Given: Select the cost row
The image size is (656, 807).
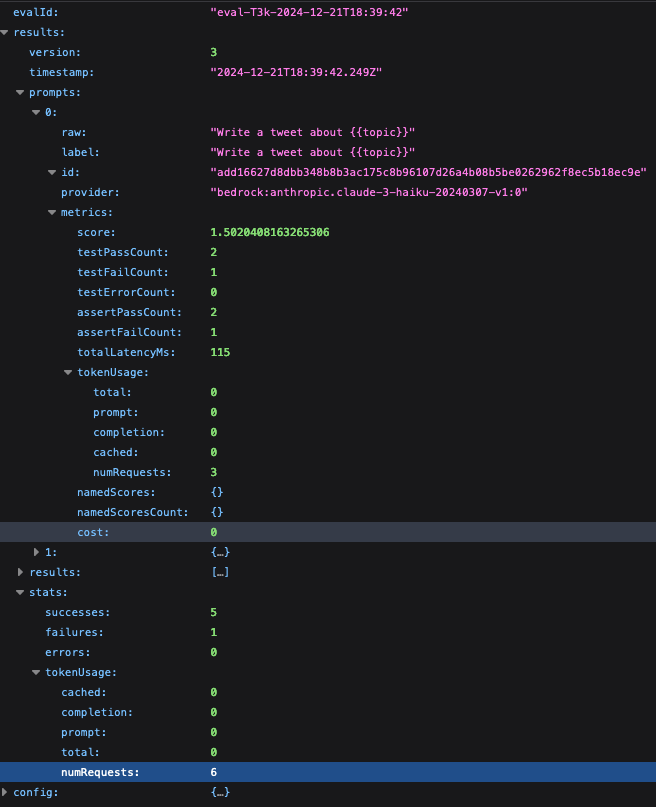Looking at the screenshot, I should tap(328, 532).
